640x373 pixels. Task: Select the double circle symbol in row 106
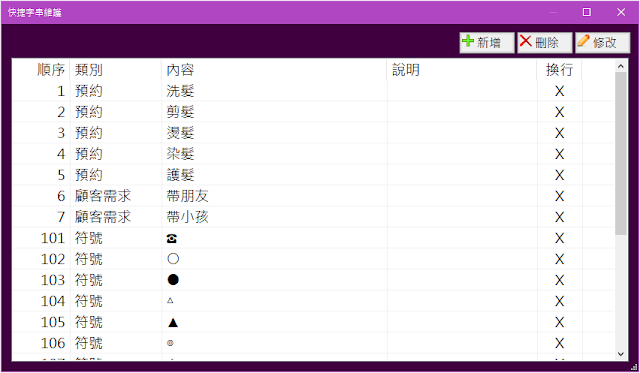click(x=170, y=343)
